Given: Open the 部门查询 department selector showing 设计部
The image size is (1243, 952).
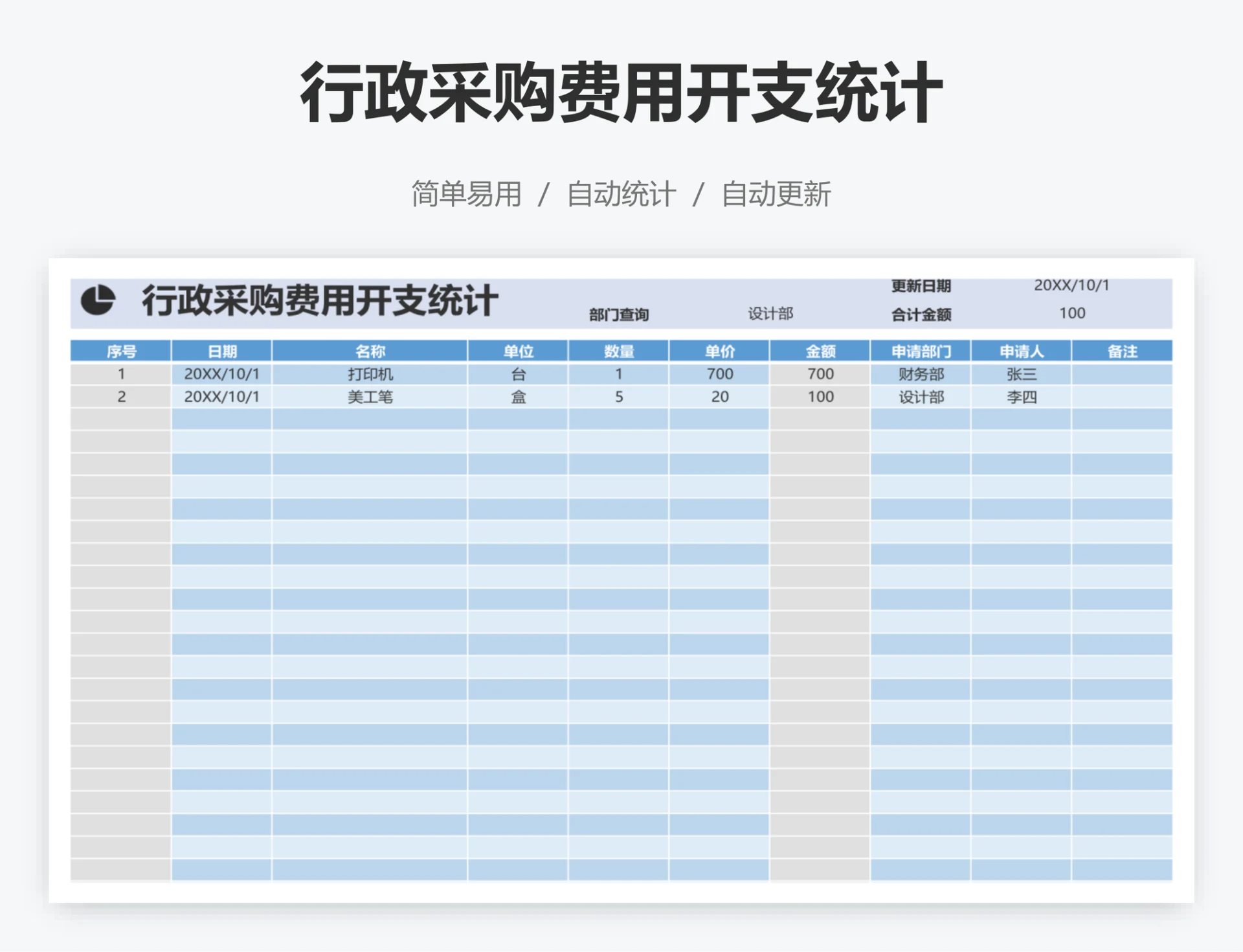Looking at the screenshot, I should pos(770,314).
